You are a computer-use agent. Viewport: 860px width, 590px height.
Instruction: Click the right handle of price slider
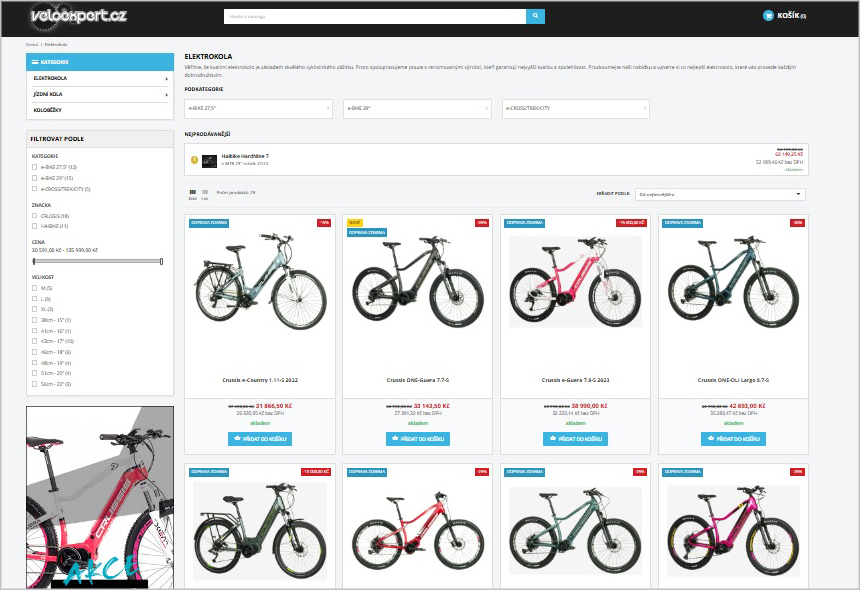click(x=161, y=262)
